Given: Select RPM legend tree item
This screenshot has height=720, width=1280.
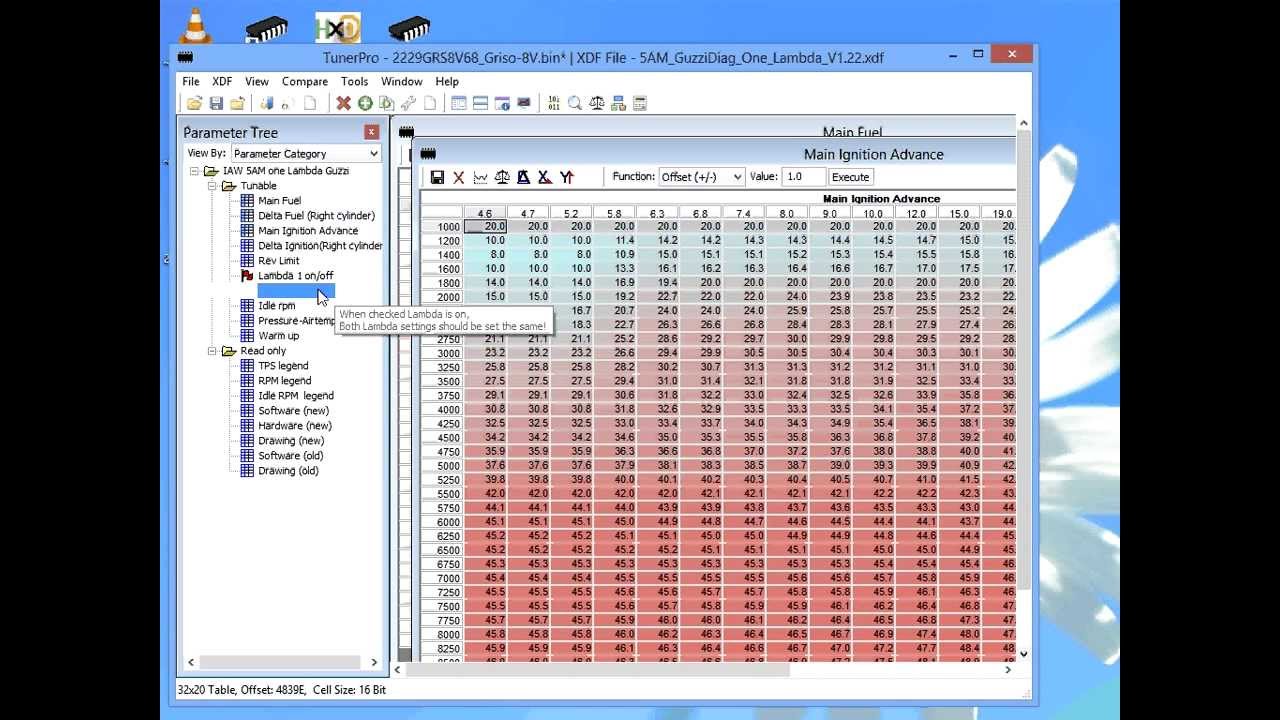Looking at the screenshot, I should 284,381.
